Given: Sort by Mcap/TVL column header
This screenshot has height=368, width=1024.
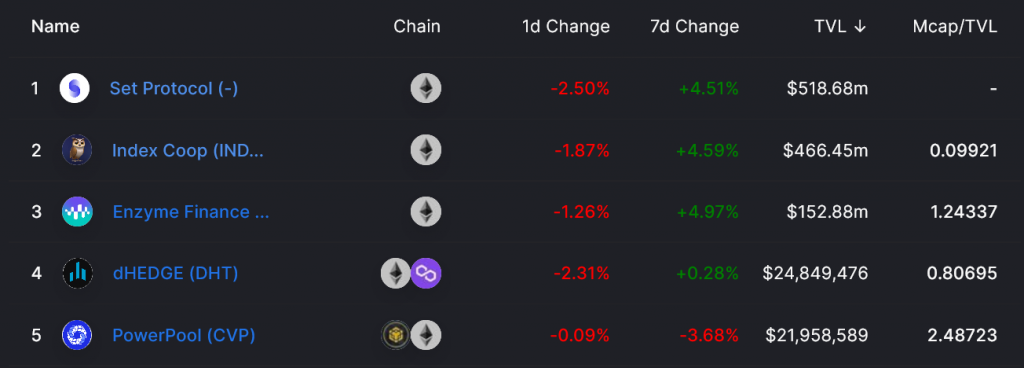Looking at the screenshot, I should pyautogui.click(x=955, y=27).
